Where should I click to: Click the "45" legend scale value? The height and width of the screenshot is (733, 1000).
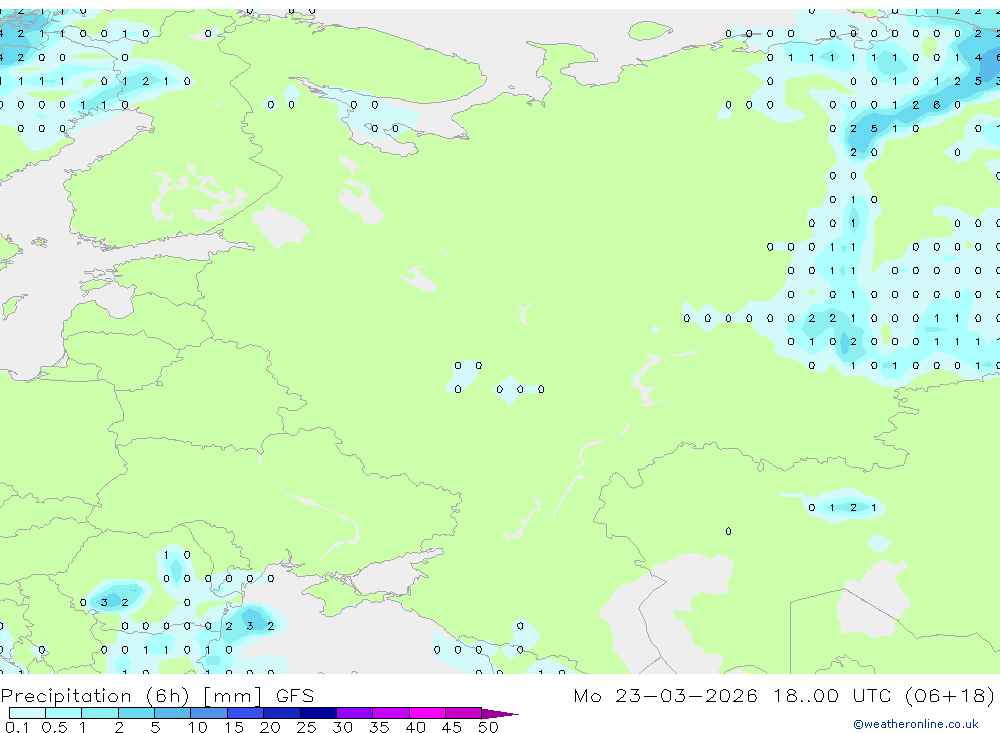452,727
